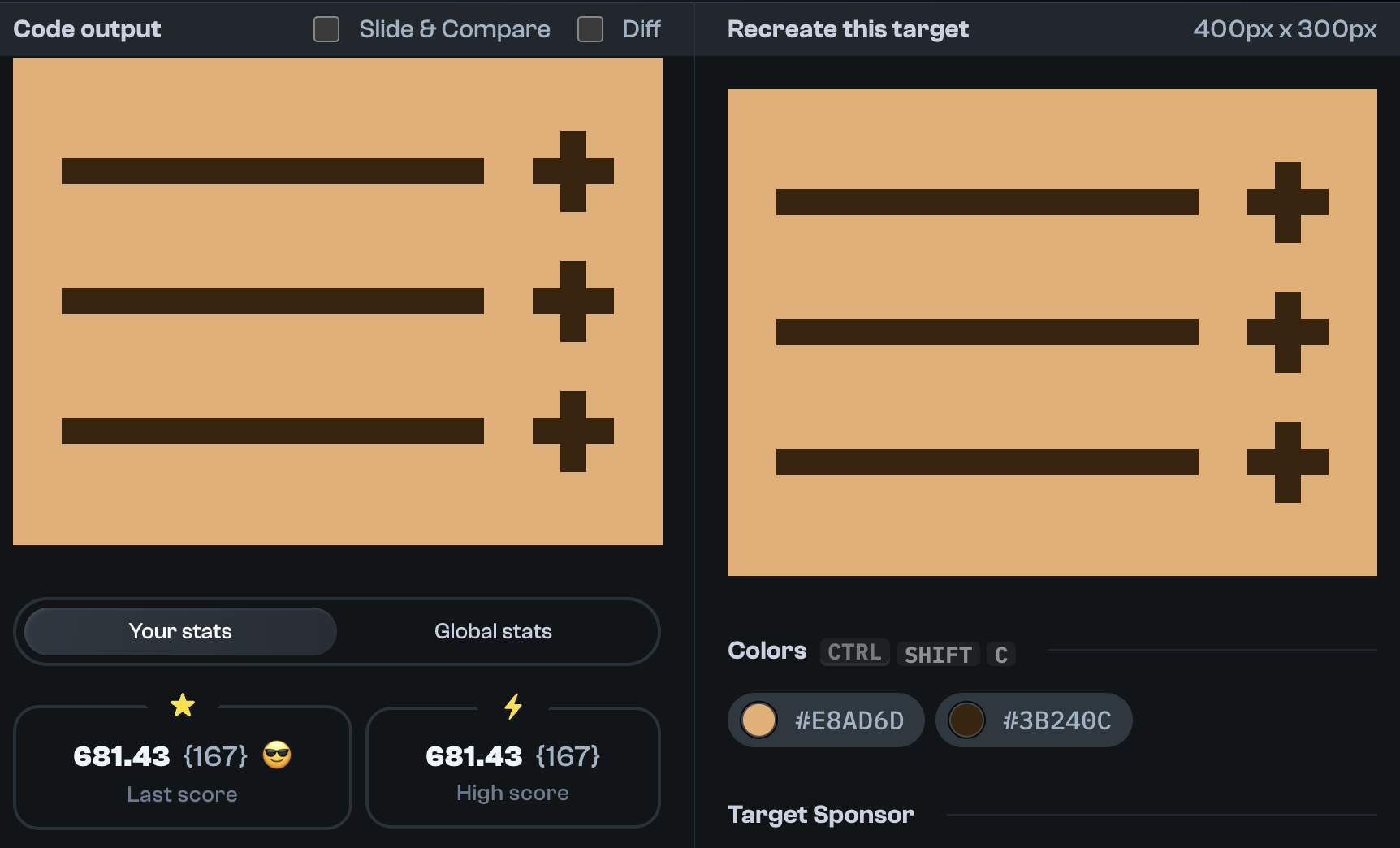The height and width of the screenshot is (848, 1400).
Task: Click the top plus cross in the target image
Action: pyautogui.click(x=1288, y=203)
